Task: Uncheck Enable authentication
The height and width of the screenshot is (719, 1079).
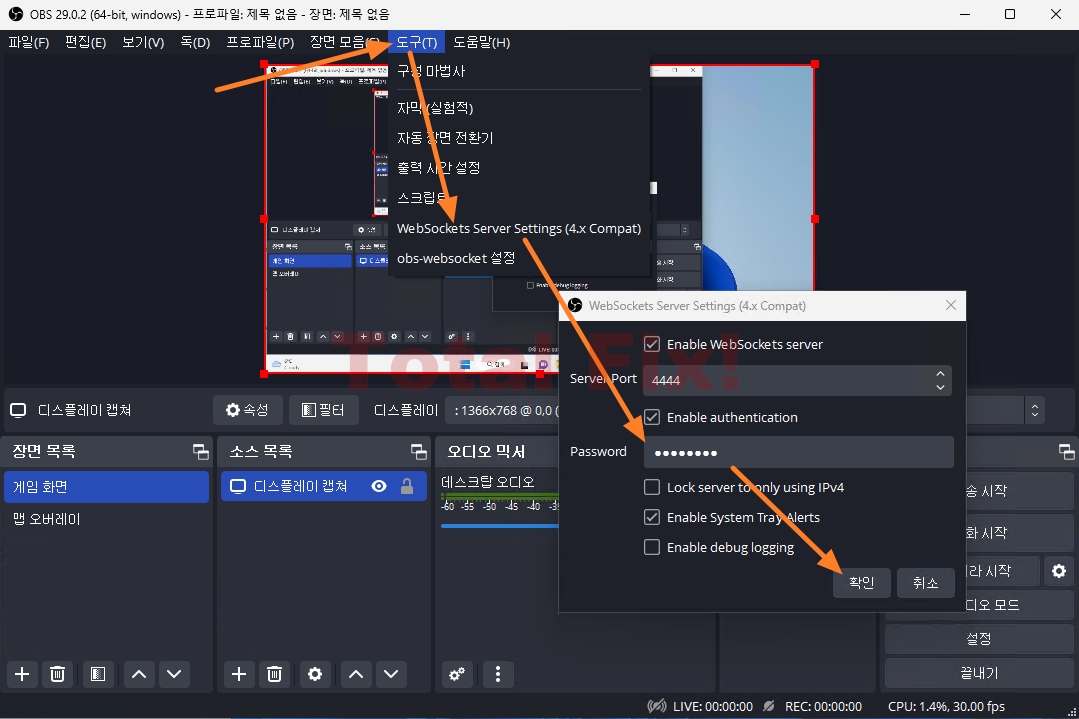Action: 652,417
